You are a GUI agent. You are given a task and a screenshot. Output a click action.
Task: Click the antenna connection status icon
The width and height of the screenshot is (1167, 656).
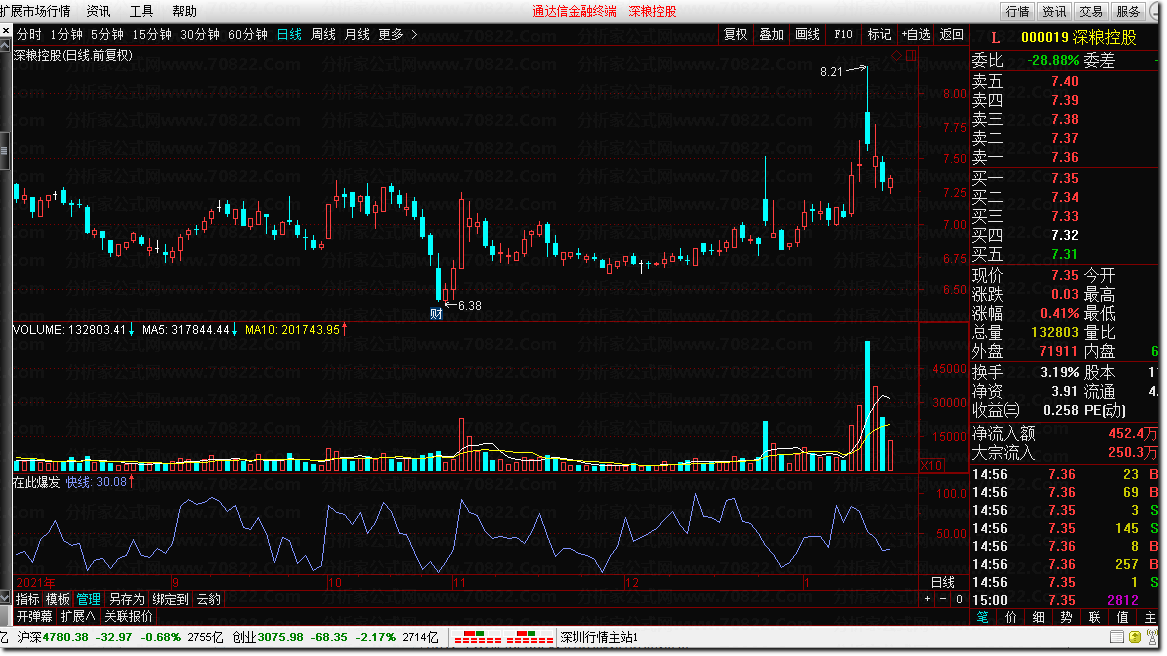click(1151, 637)
